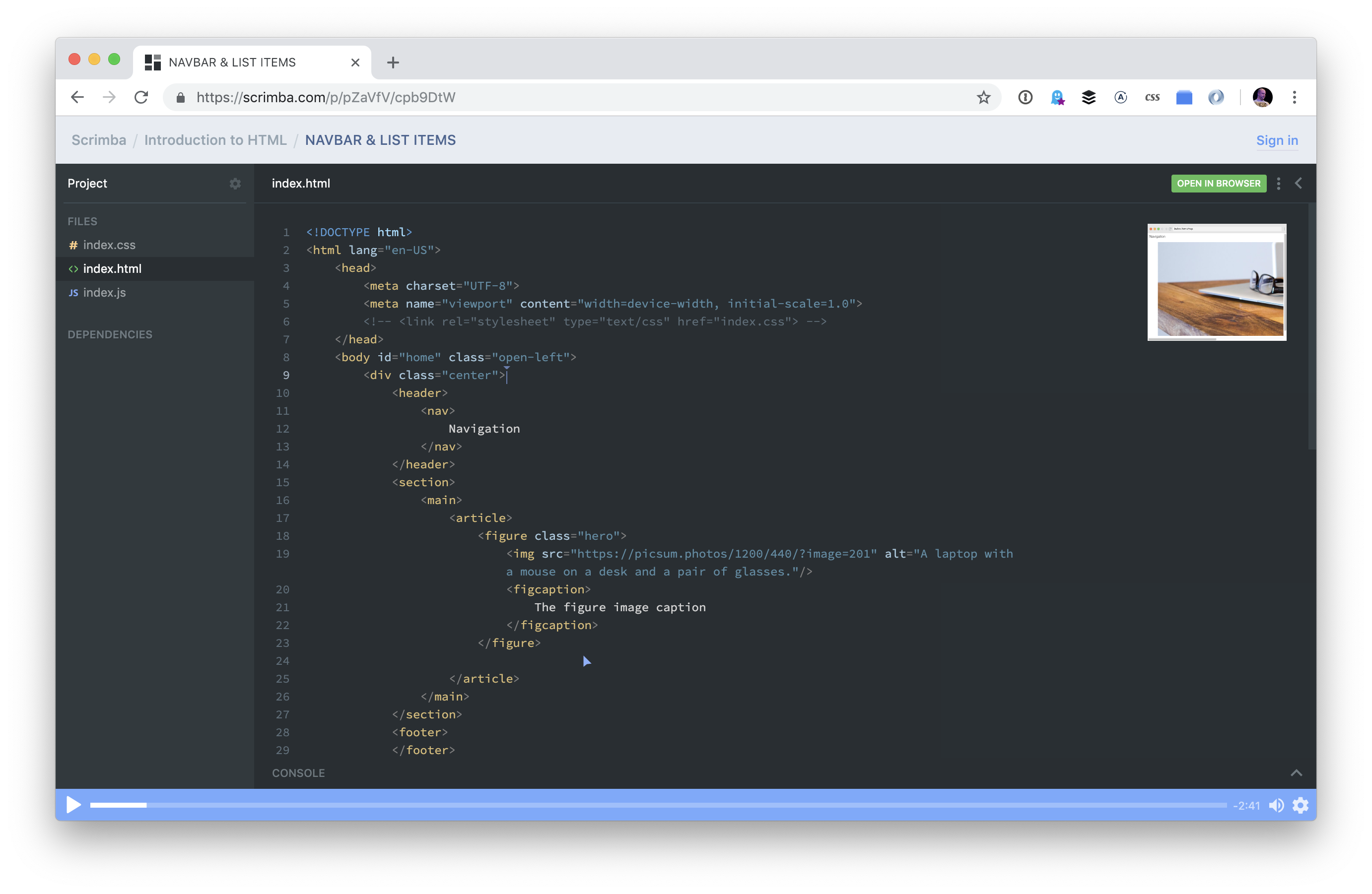Expand the CONSOLE panel at bottom

click(x=1296, y=773)
